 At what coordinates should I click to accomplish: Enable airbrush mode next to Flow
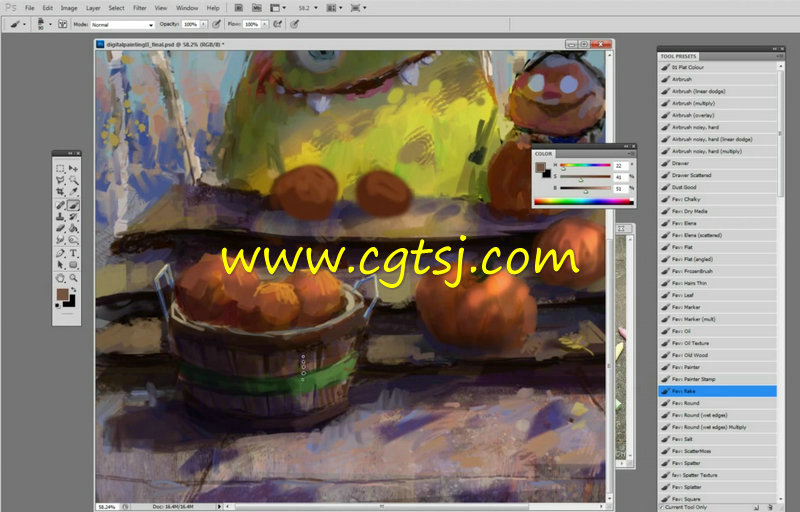[278, 24]
